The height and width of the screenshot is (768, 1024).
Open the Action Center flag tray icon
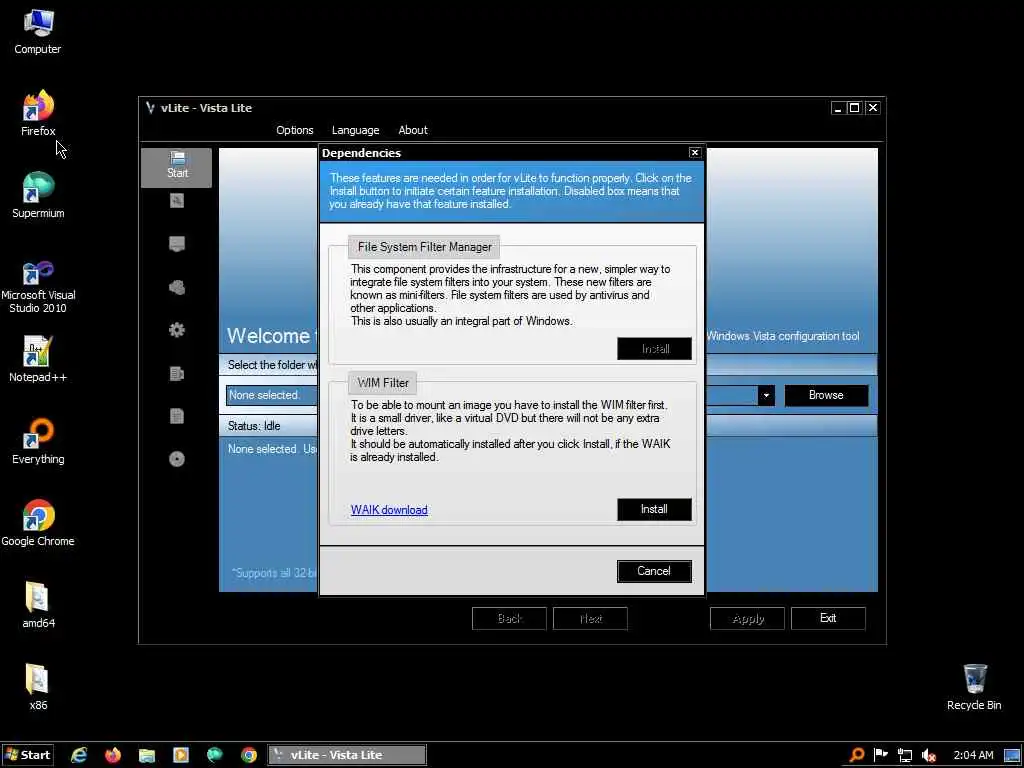pos(881,756)
